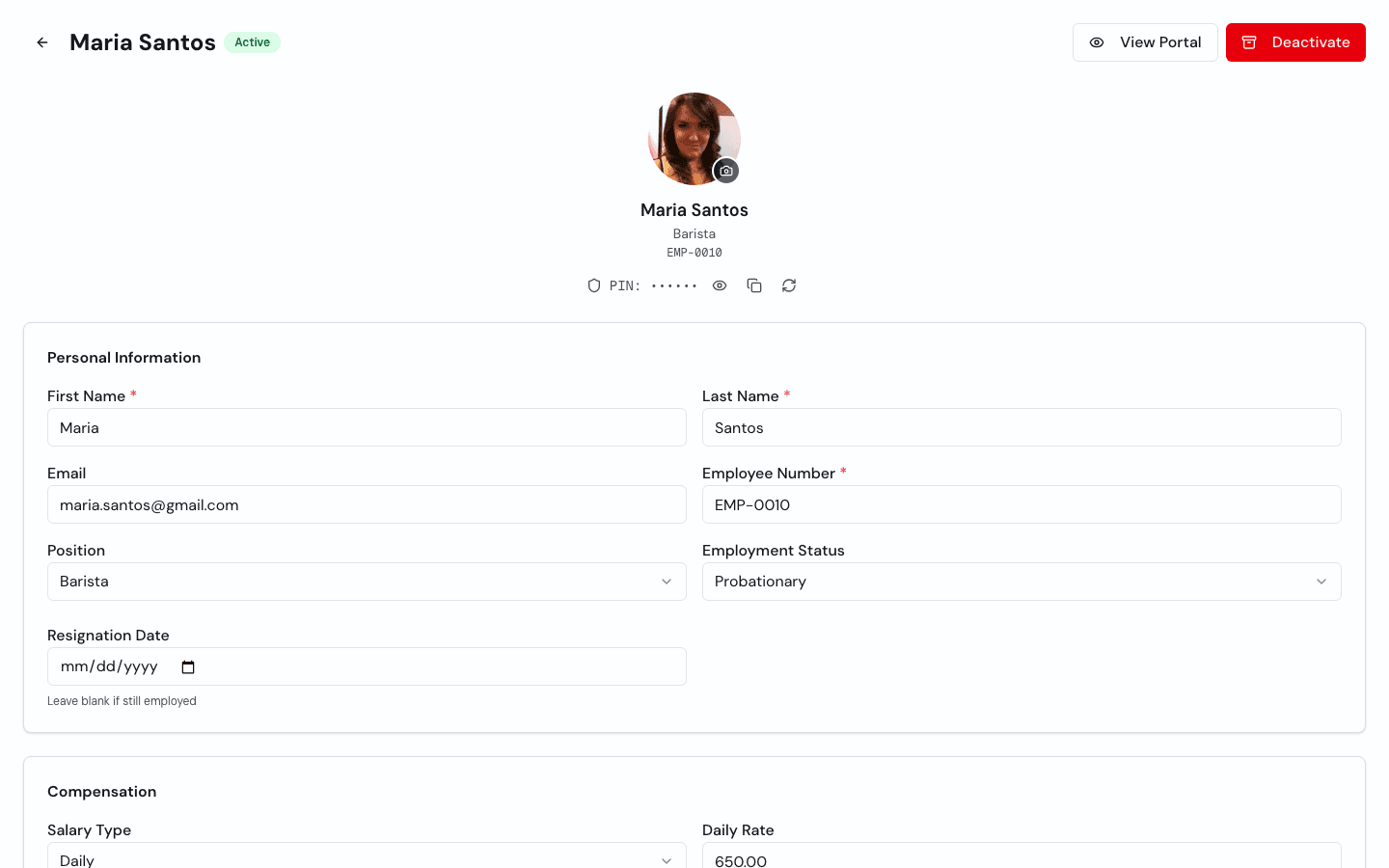Click the red Deactivate button
The height and width of the screenshot is (868, 1389).
tap(1295, 42)
